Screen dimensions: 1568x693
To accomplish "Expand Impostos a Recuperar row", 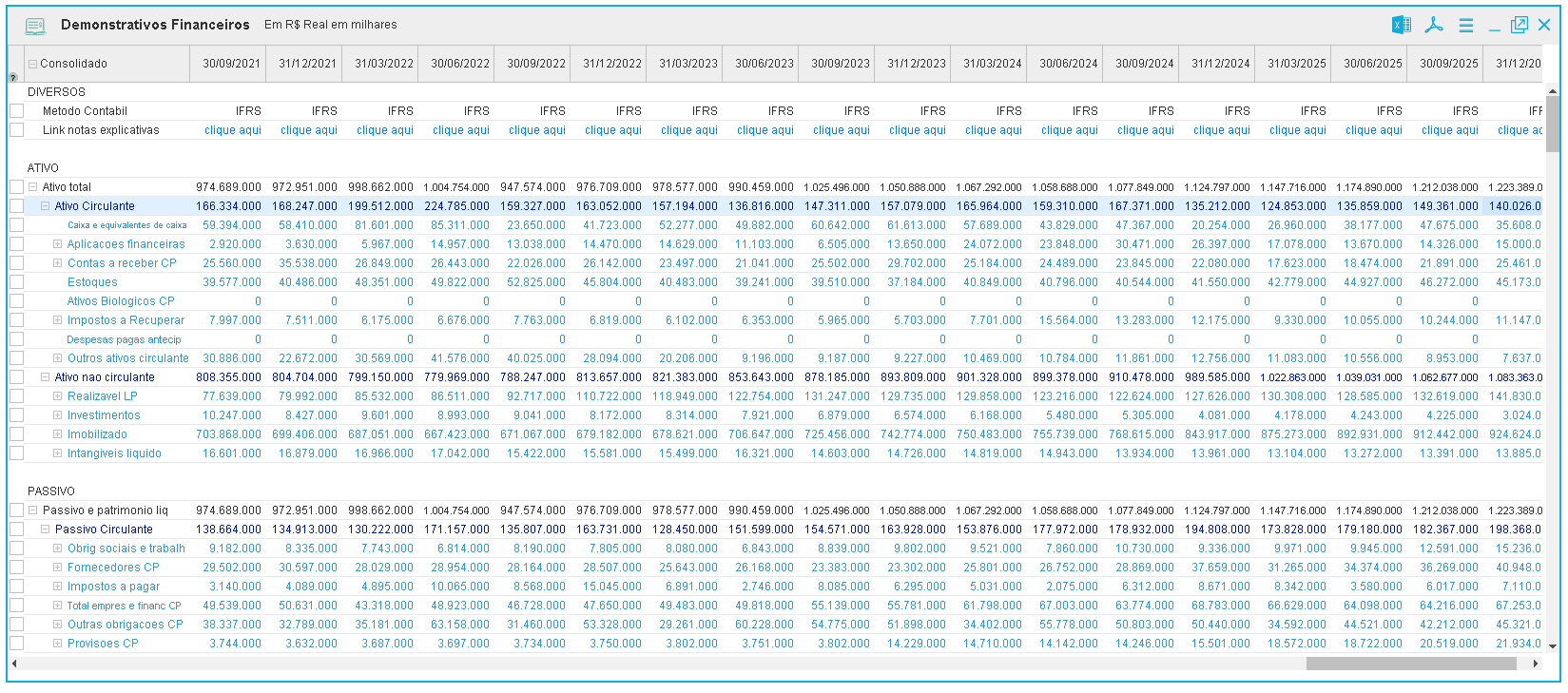I will coord(57,320).
